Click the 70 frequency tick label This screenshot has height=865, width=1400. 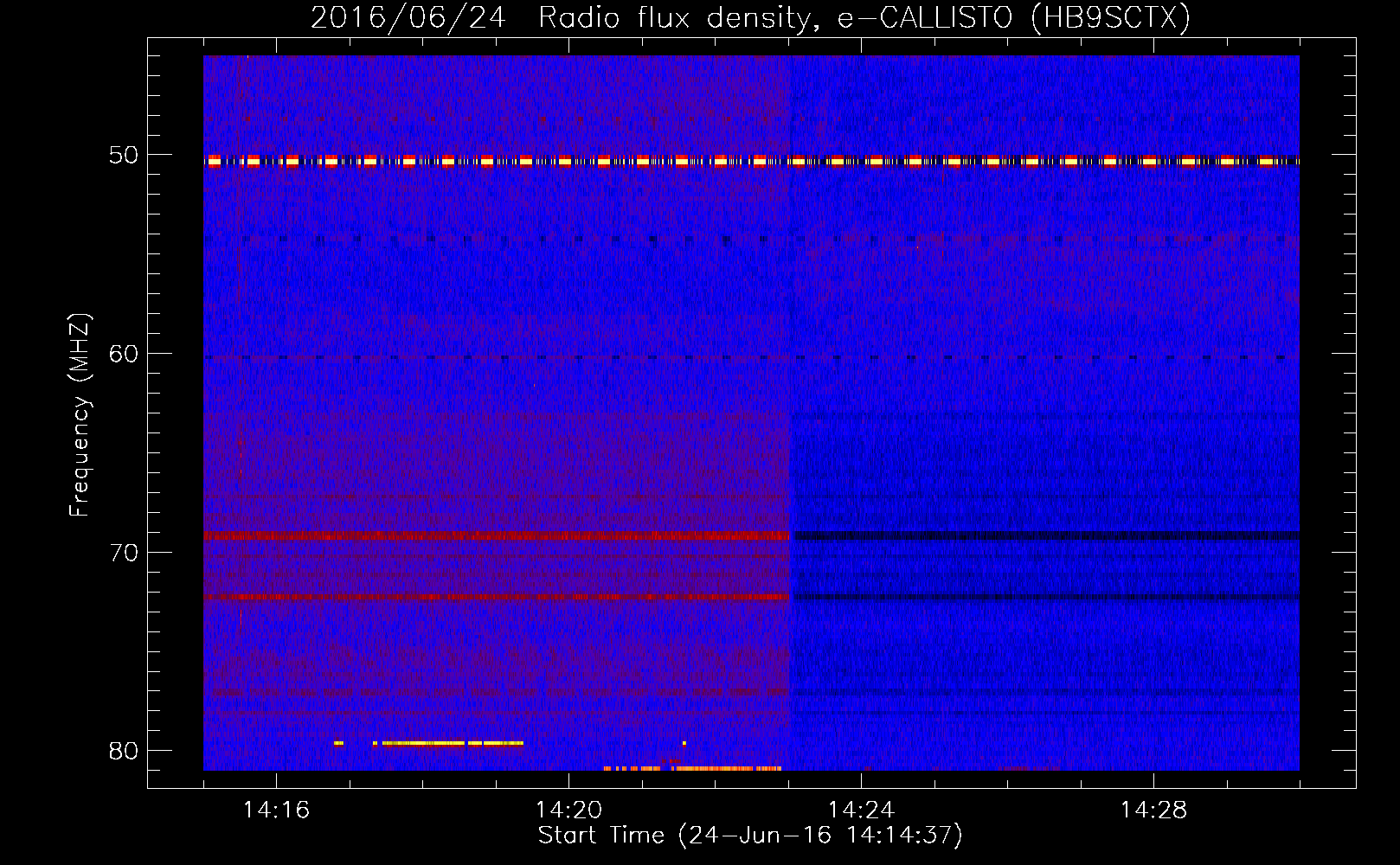123,553
